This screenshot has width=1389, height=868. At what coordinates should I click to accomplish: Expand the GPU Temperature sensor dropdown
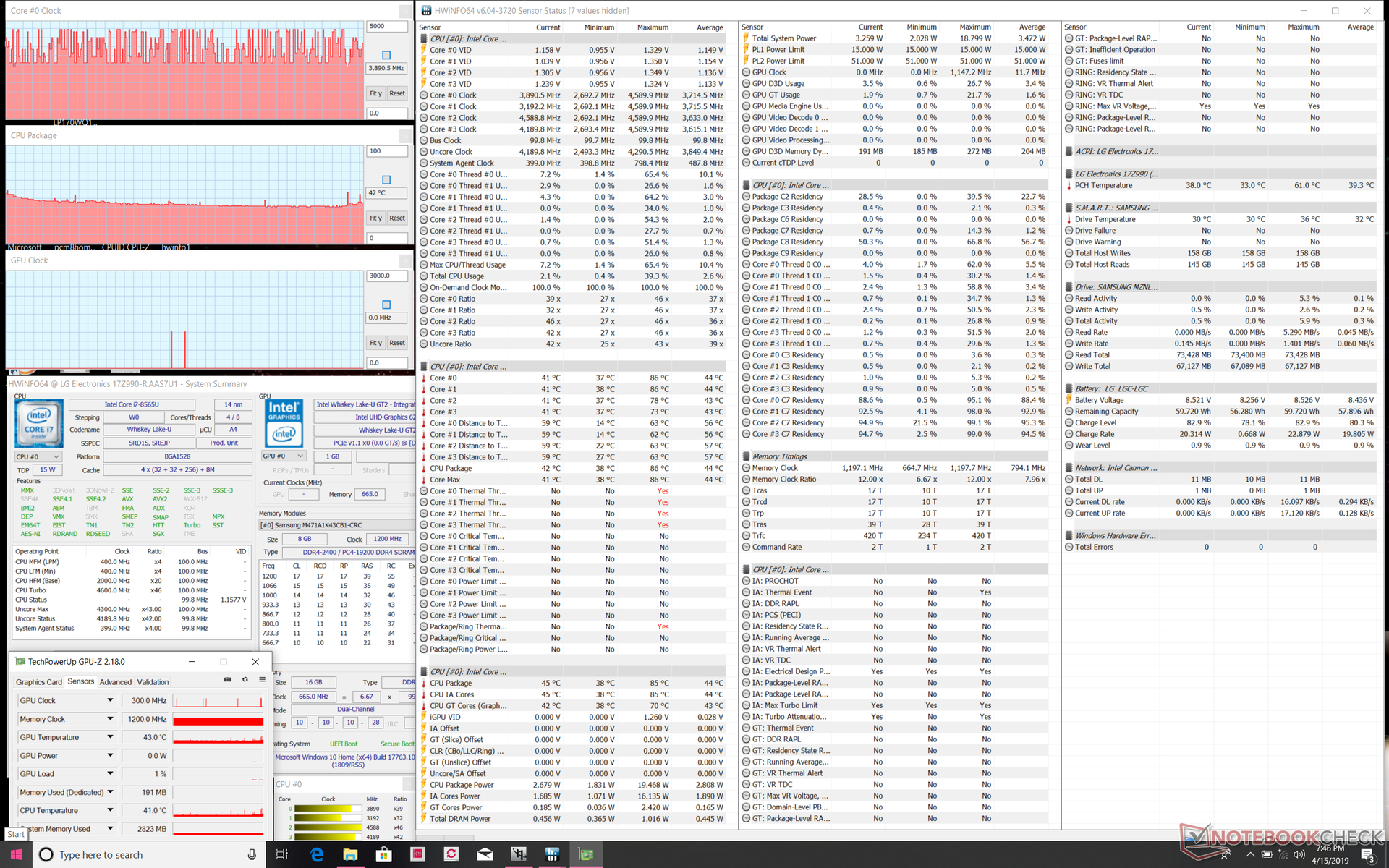tap(110, 736)
